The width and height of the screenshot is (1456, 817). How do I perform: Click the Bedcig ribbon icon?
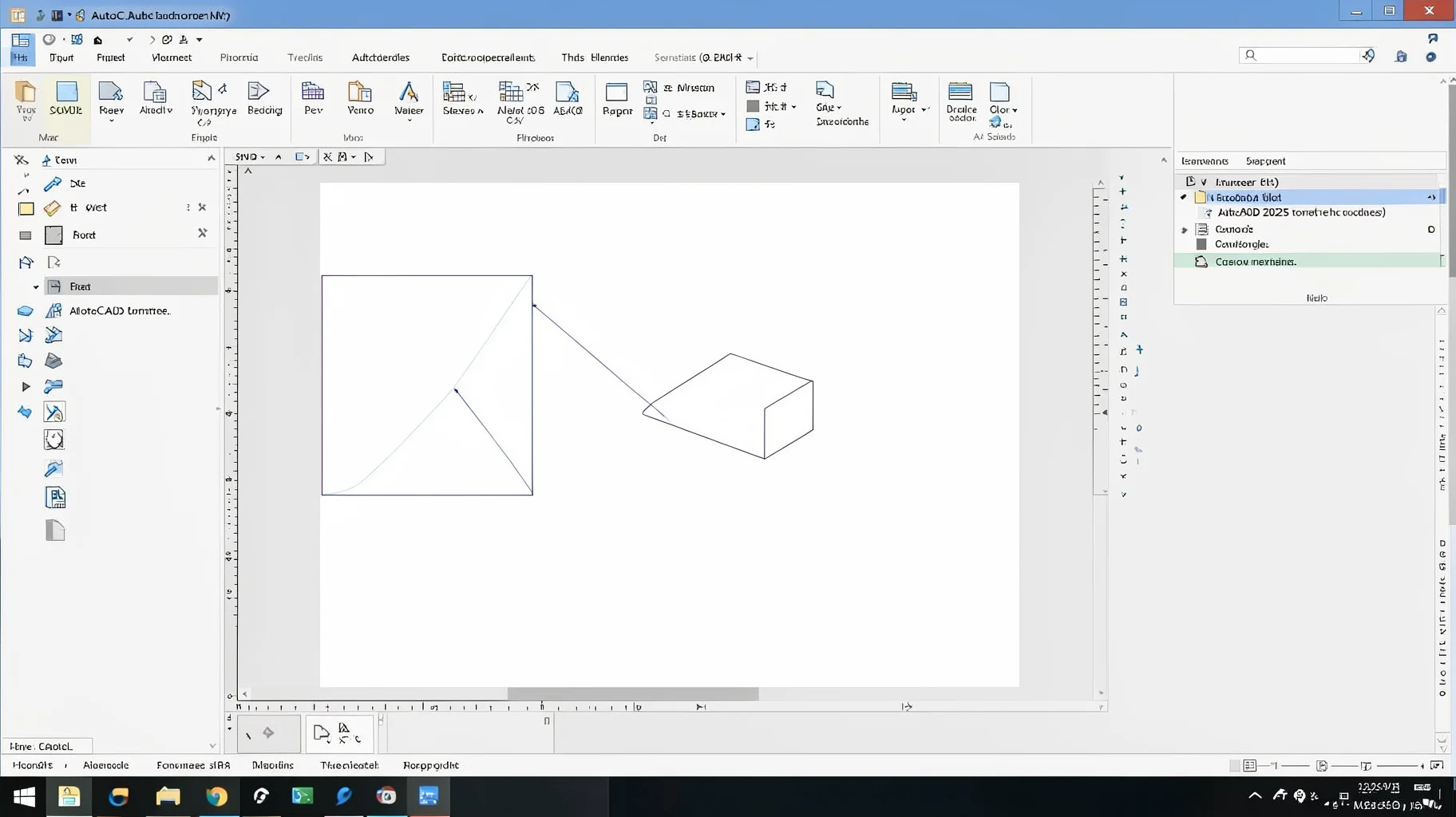point(264,98)
